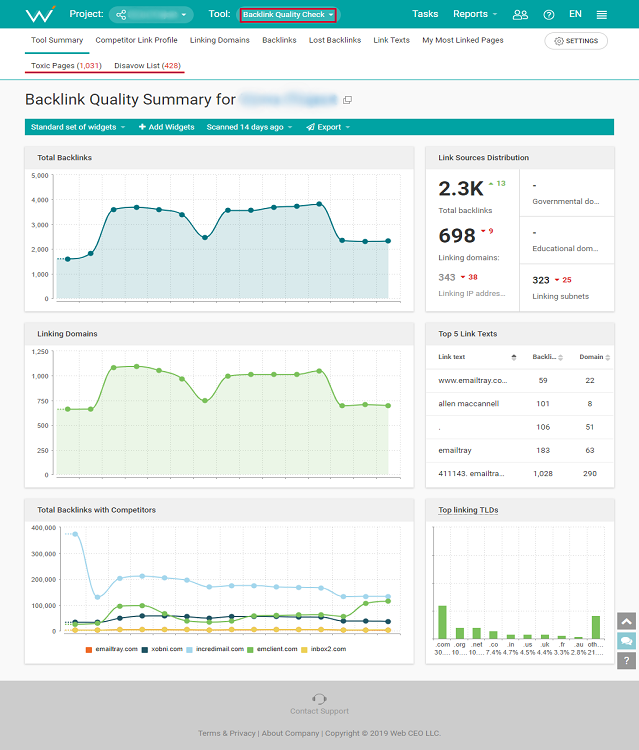Open the hamburger menu icon
Viewport: 639px width, 750px height.
pos(602,15)
